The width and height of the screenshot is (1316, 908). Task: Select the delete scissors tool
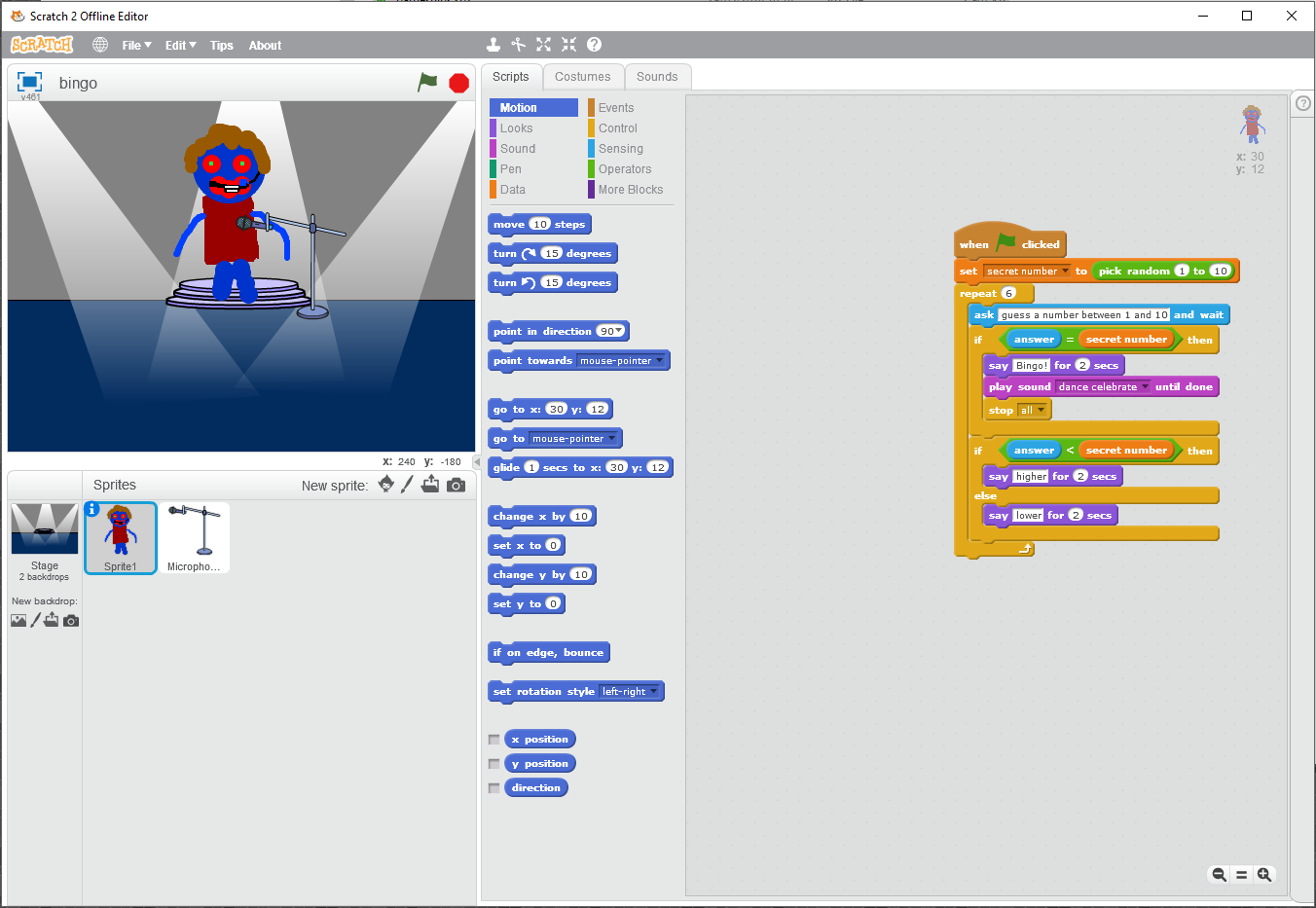518,45
